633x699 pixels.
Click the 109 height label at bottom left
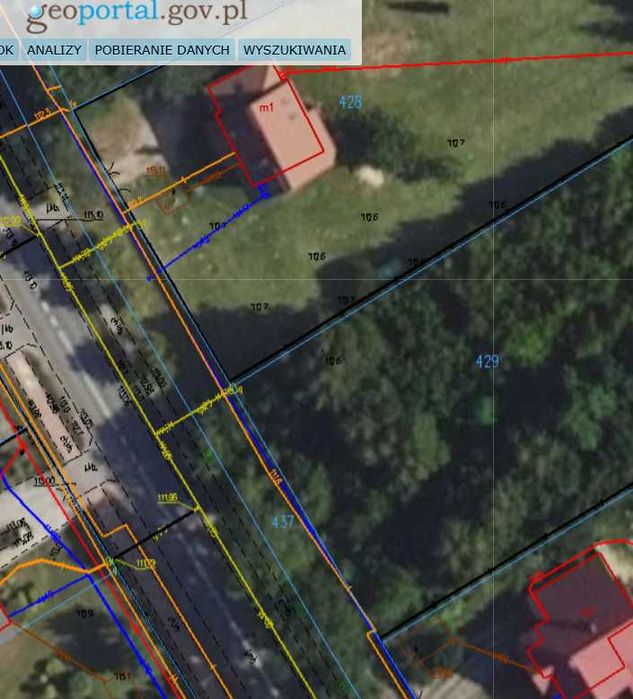click(84, 613)
